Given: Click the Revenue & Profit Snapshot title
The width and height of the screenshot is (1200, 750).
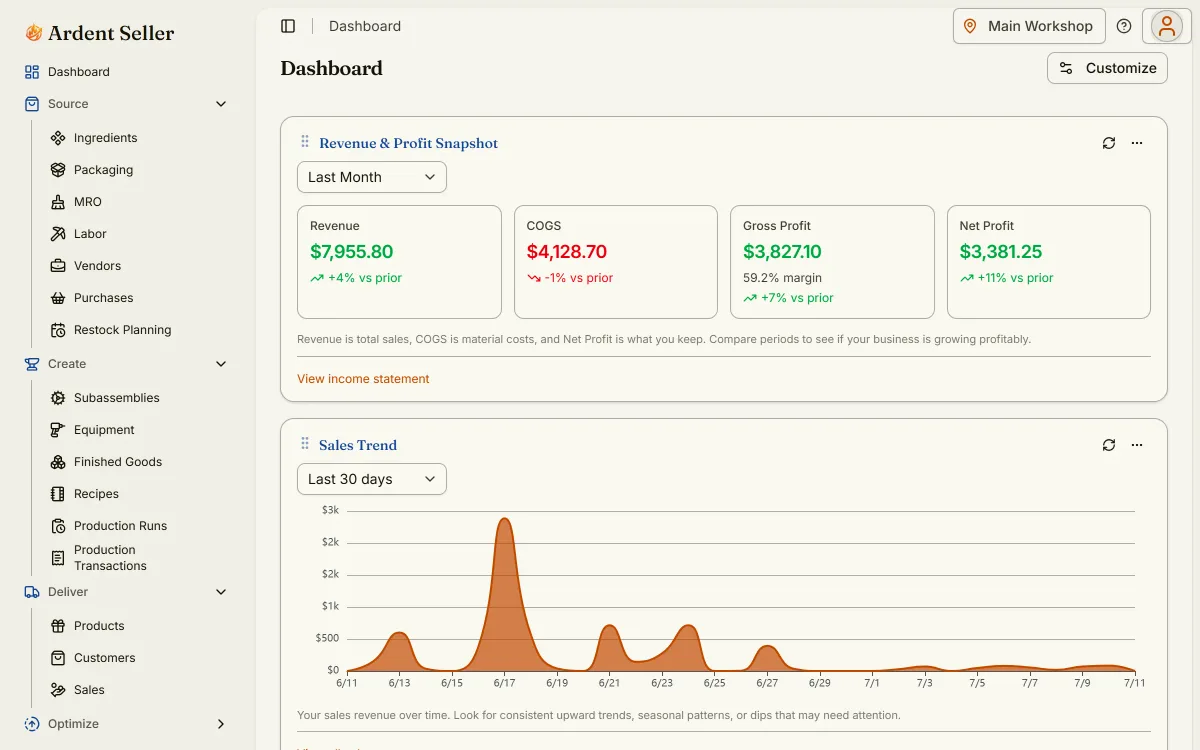Looking at the screenshot, I should click(x=408, y=143).
